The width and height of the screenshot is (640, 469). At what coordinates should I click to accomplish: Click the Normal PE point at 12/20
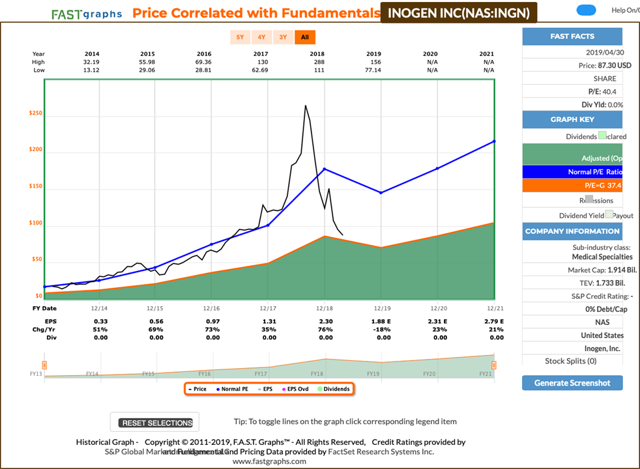point(438,168)
